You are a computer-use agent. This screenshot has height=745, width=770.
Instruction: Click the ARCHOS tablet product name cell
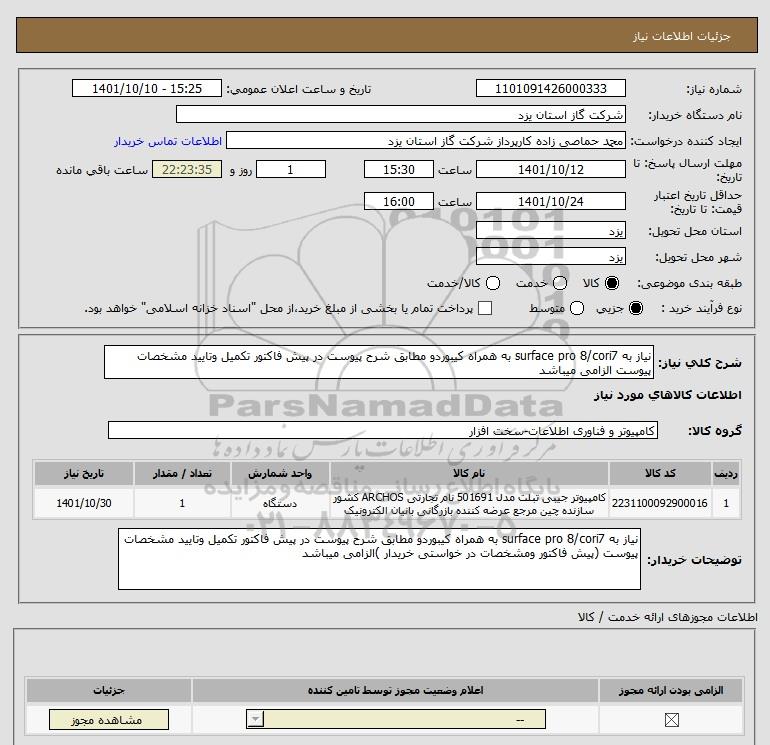coord(469,503)
